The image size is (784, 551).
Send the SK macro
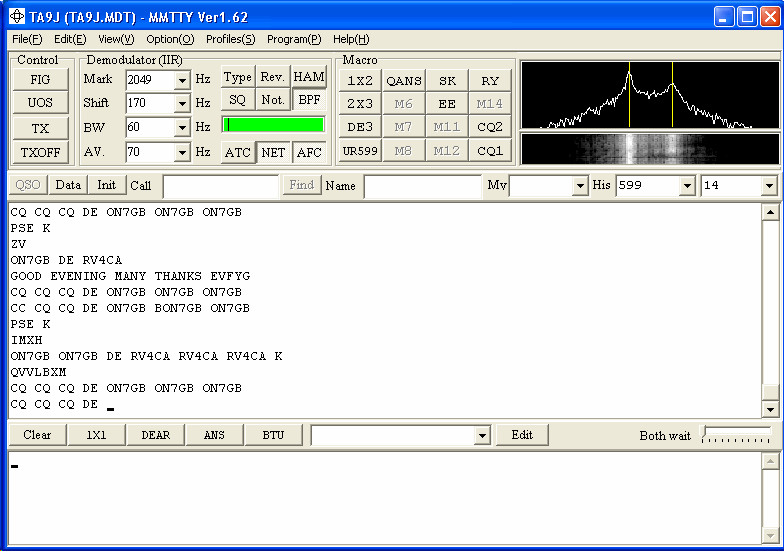447,80
